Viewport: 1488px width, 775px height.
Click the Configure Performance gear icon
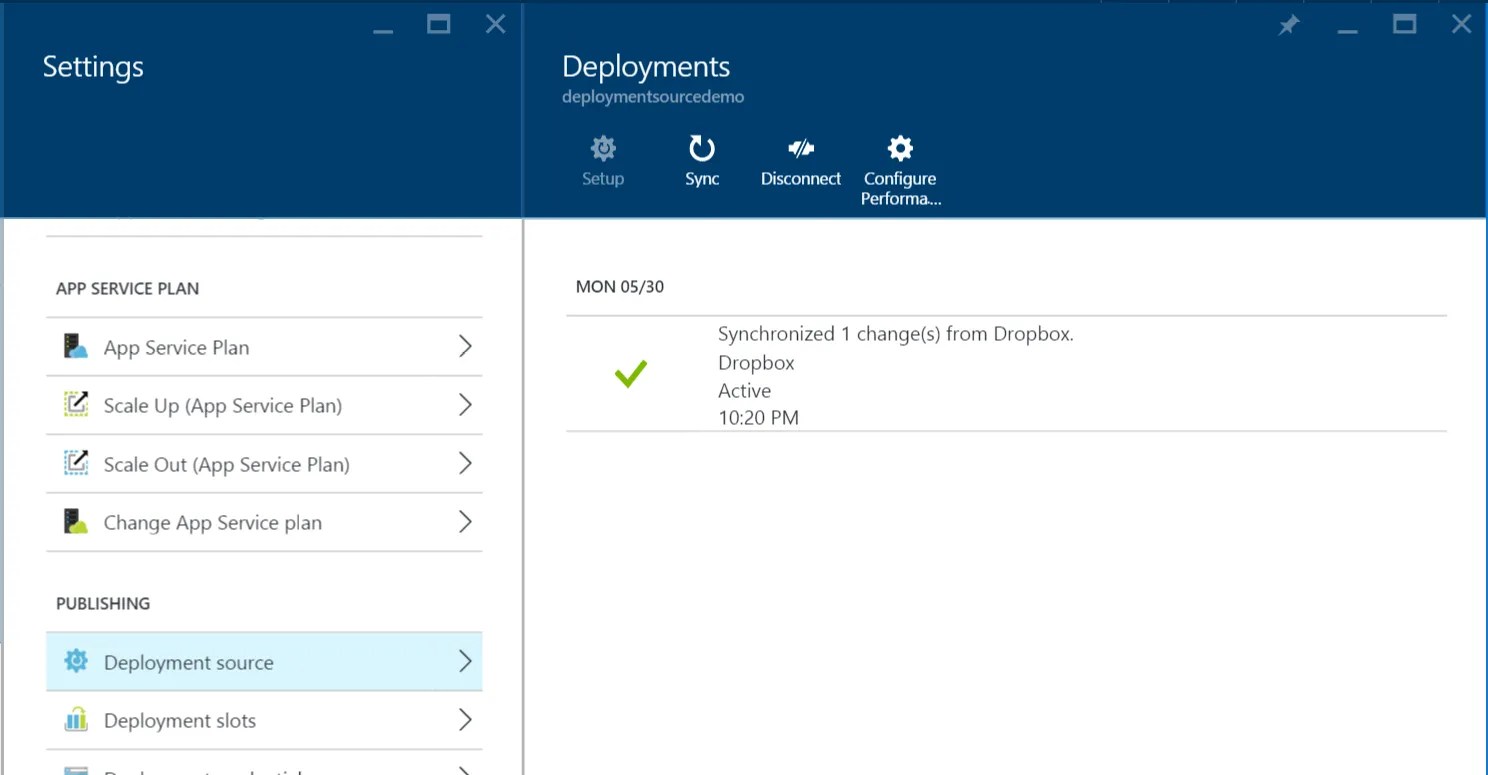(x=900, y=149)
